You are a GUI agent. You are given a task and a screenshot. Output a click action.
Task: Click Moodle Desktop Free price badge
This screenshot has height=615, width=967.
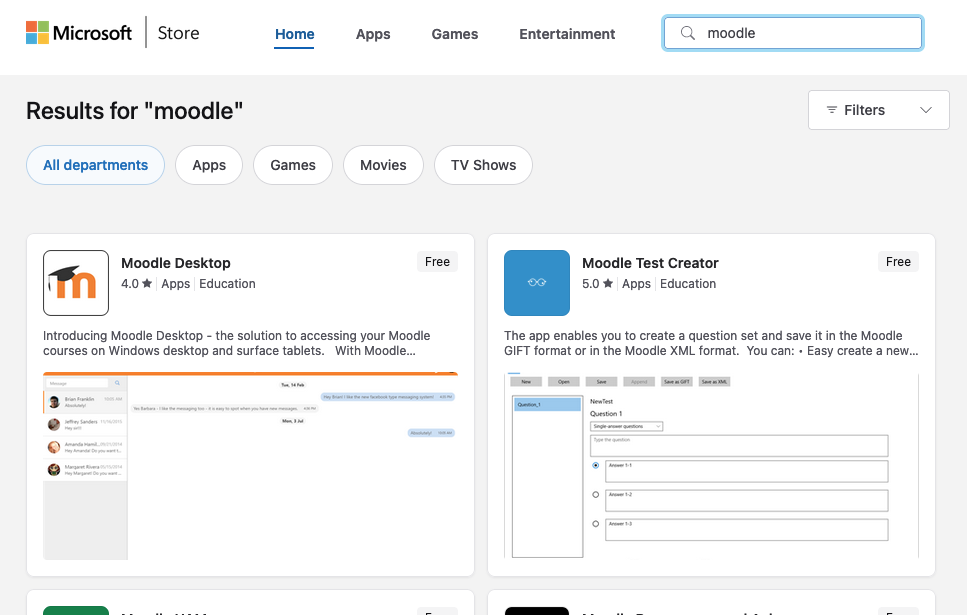437,262
